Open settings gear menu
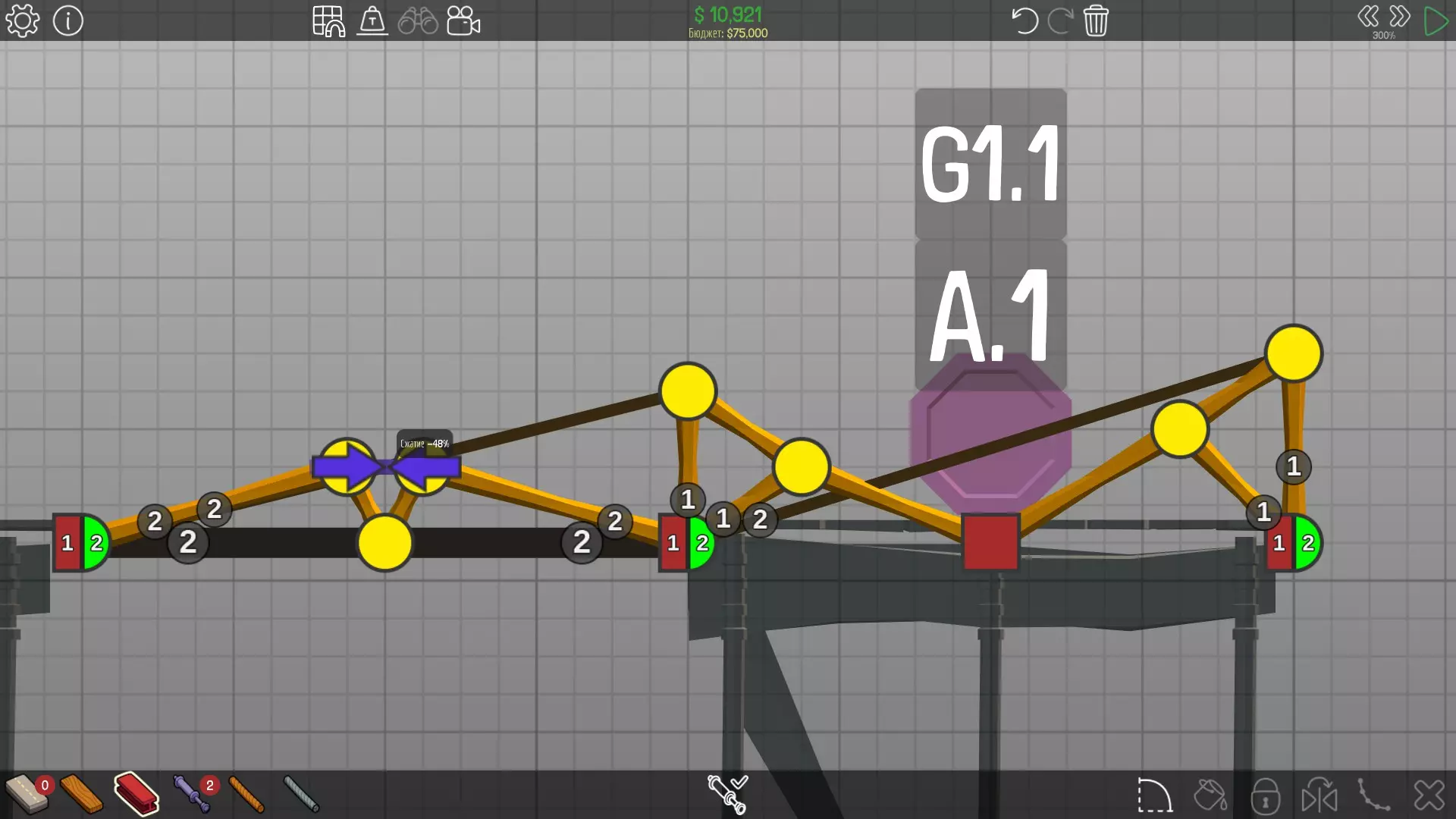Image resolution: width=1456 pixels, height=819 pixels. (x=23, y=21)
